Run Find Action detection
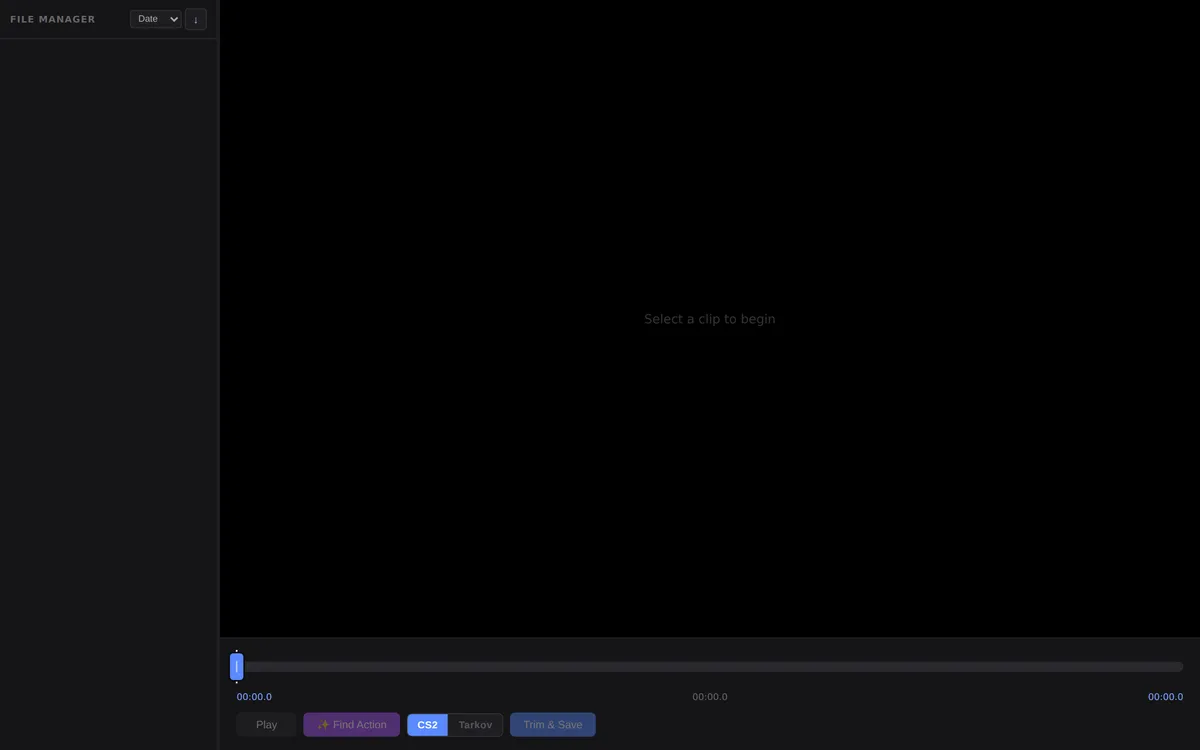Screen dimensions: 1200x750 [x=351, y=725]
